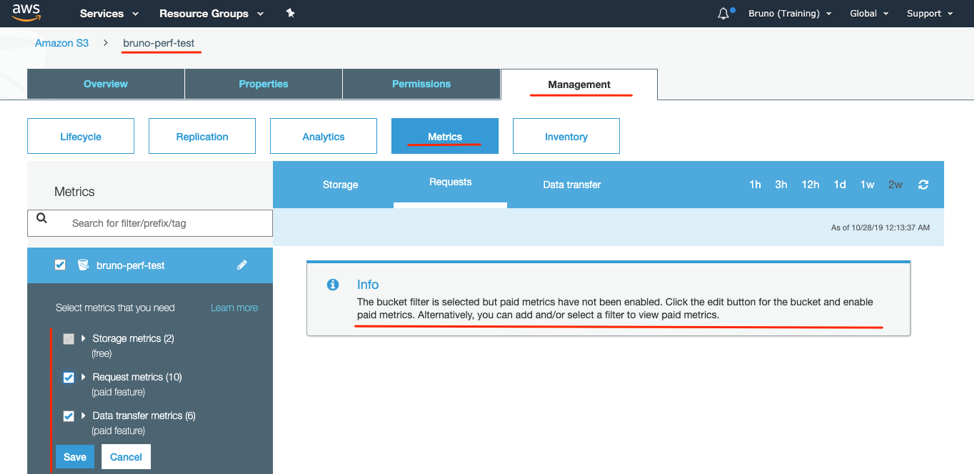Screen dimensions: 974x474
Task: Set time range to 12h
Action: [810, 185]
